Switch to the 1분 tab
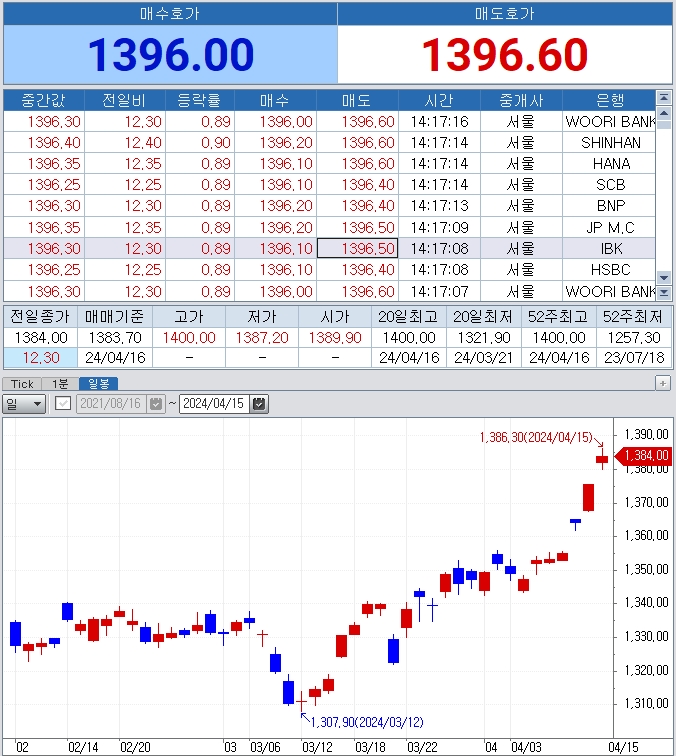 point(59,384)
